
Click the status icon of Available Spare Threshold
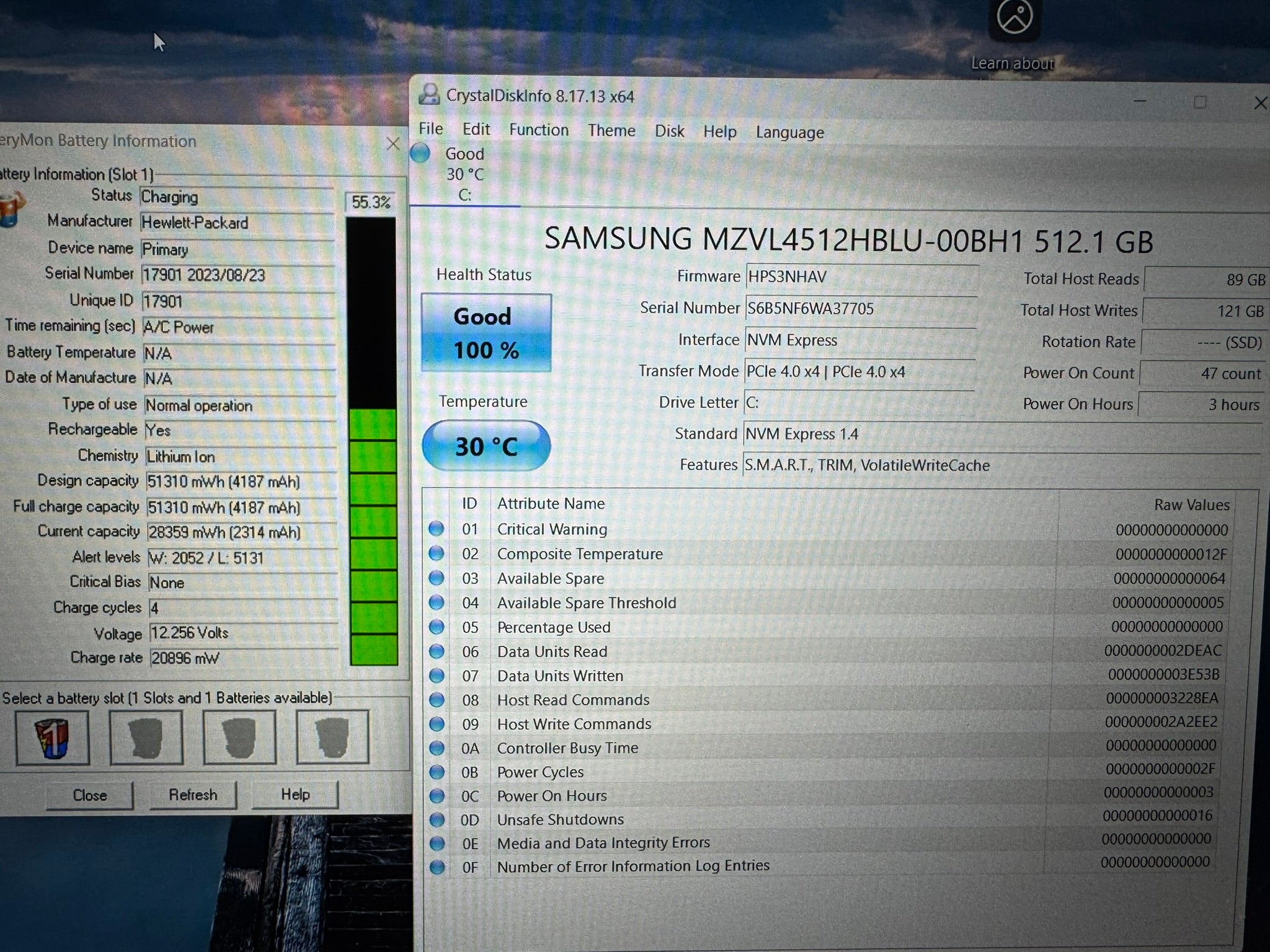point(437,602)
